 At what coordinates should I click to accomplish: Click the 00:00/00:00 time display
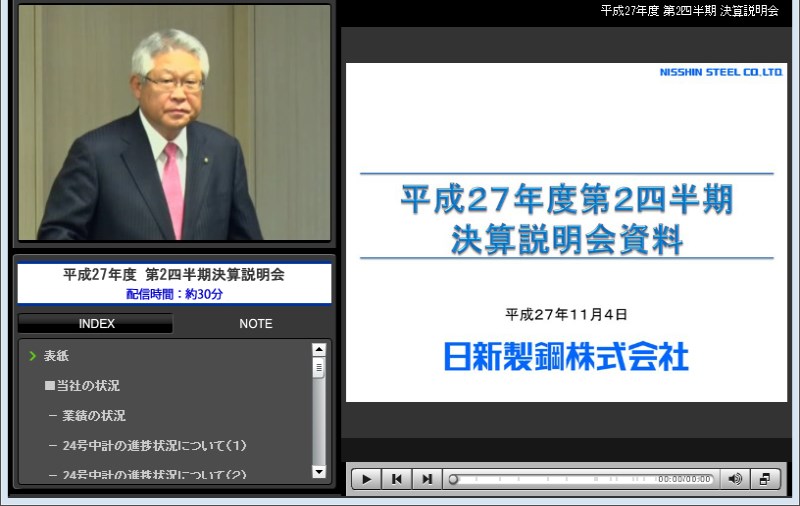coord(684,479)
